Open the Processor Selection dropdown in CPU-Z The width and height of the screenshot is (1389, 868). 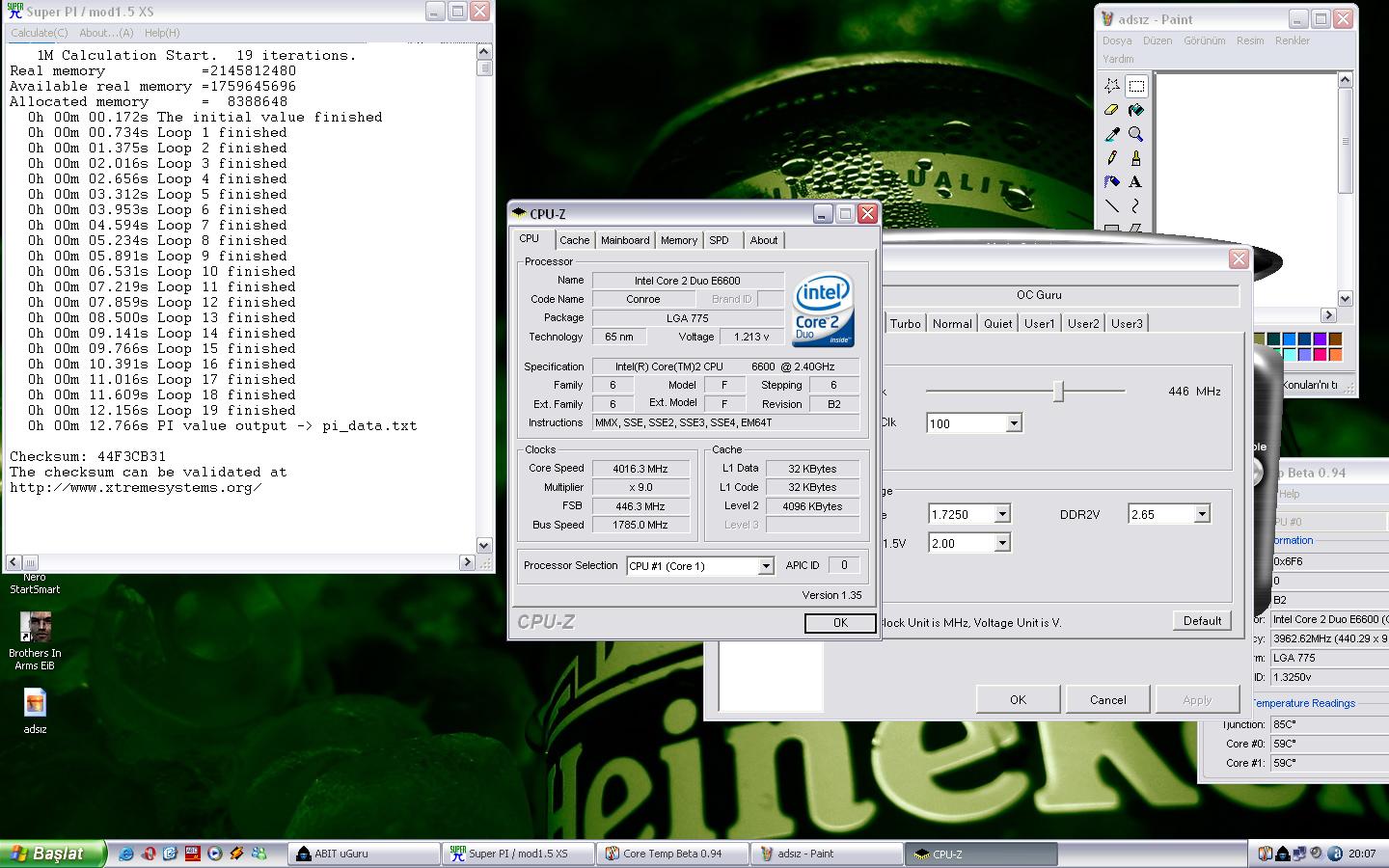(x=765, y=566)
